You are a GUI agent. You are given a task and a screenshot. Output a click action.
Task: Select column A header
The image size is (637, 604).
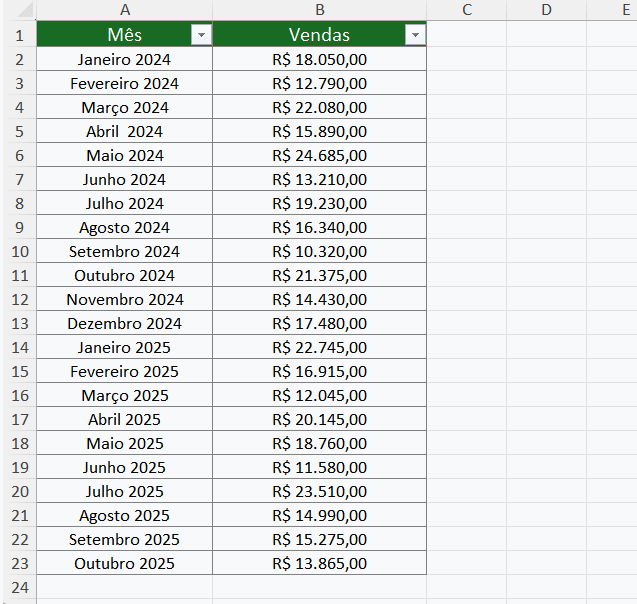pyautogui.click(x=124, y=10)
